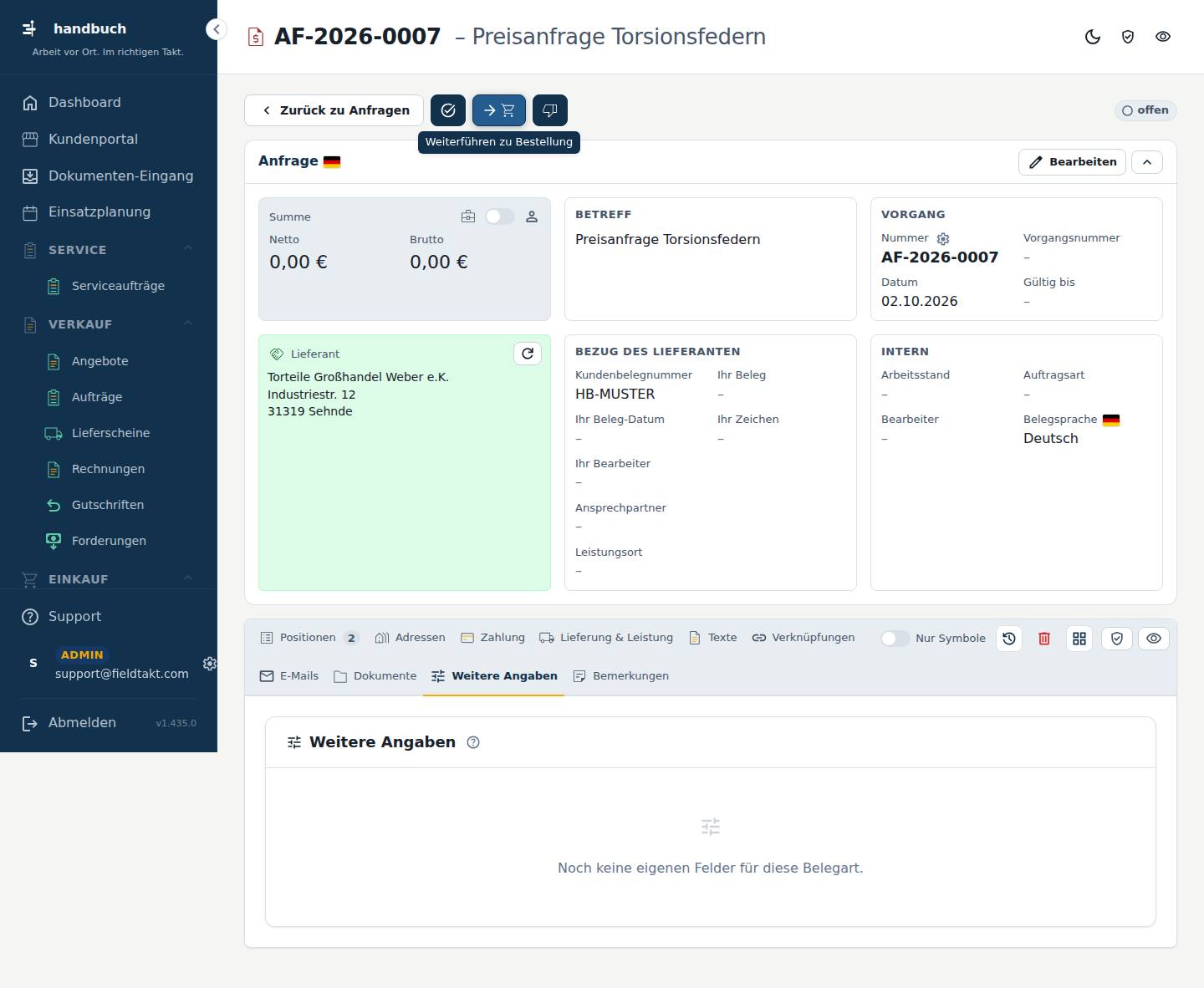Open number settings gear next to Nummer

pyautogui.click(x=943, y=239)
